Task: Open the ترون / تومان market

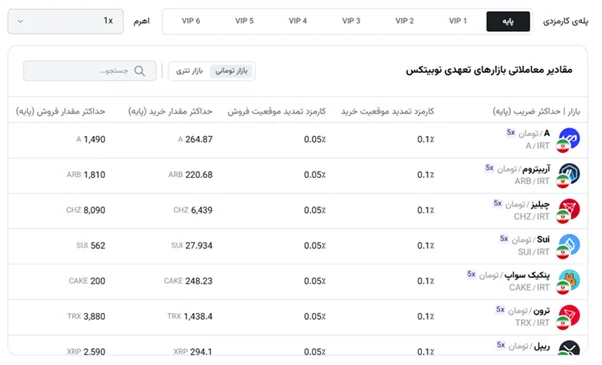Action: coord(529,310)
